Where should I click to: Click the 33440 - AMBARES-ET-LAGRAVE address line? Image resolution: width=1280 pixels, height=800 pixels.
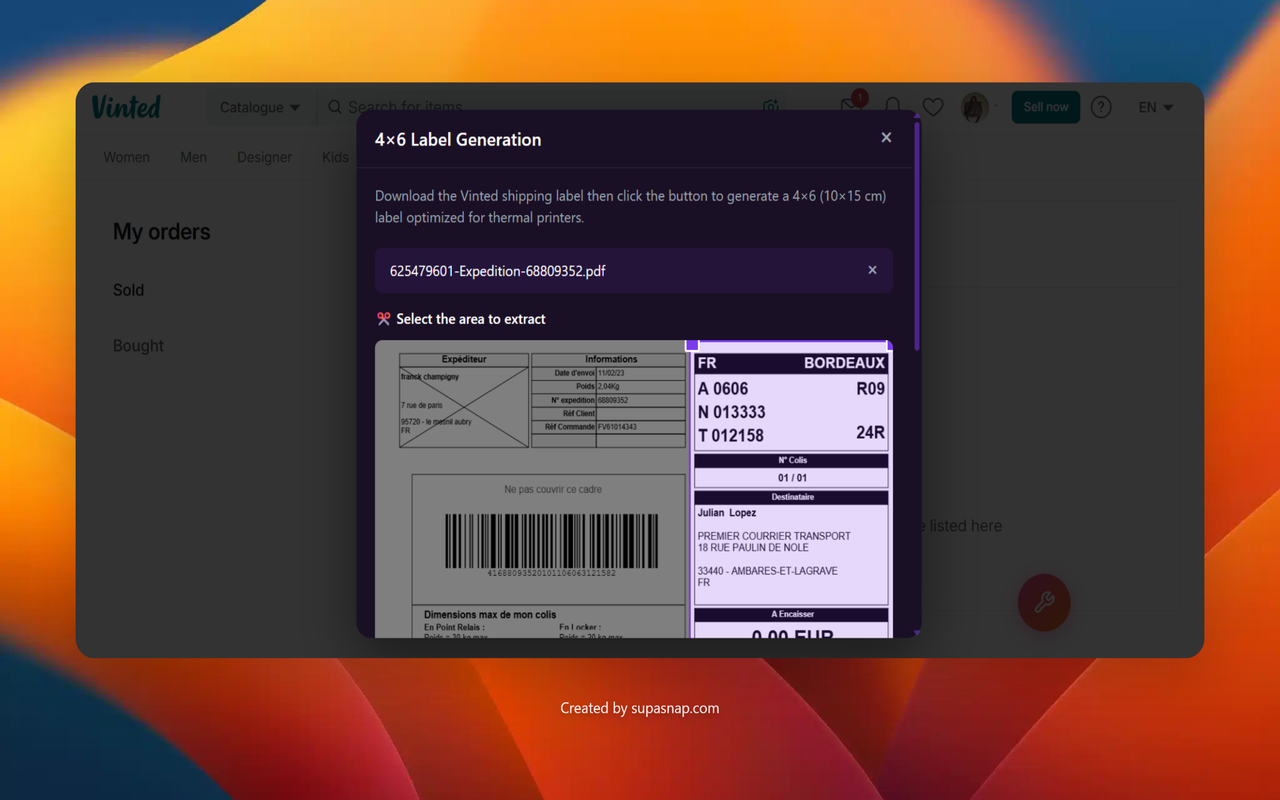pos(768,571)
